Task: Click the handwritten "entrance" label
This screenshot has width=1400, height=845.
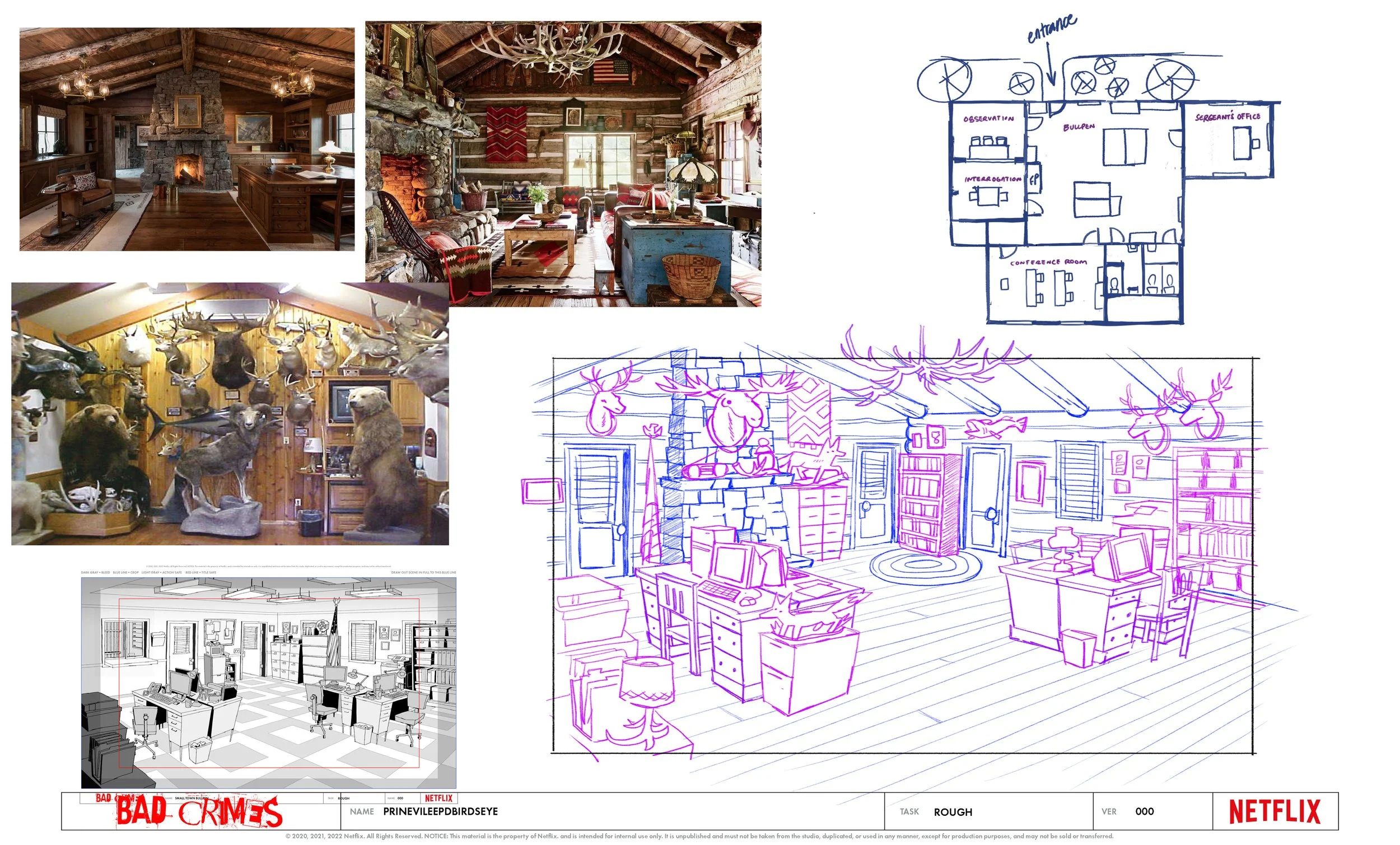Action: pos(1051,29)
